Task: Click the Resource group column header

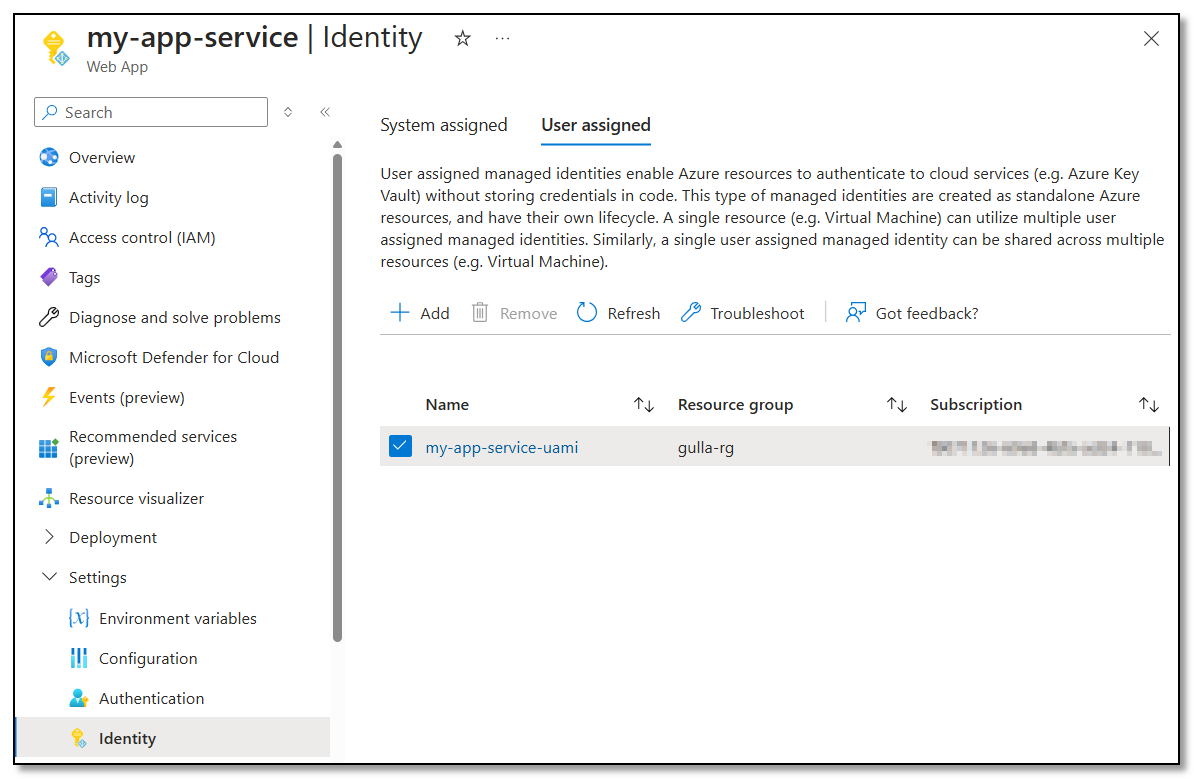Action: [x=736, y=404]
